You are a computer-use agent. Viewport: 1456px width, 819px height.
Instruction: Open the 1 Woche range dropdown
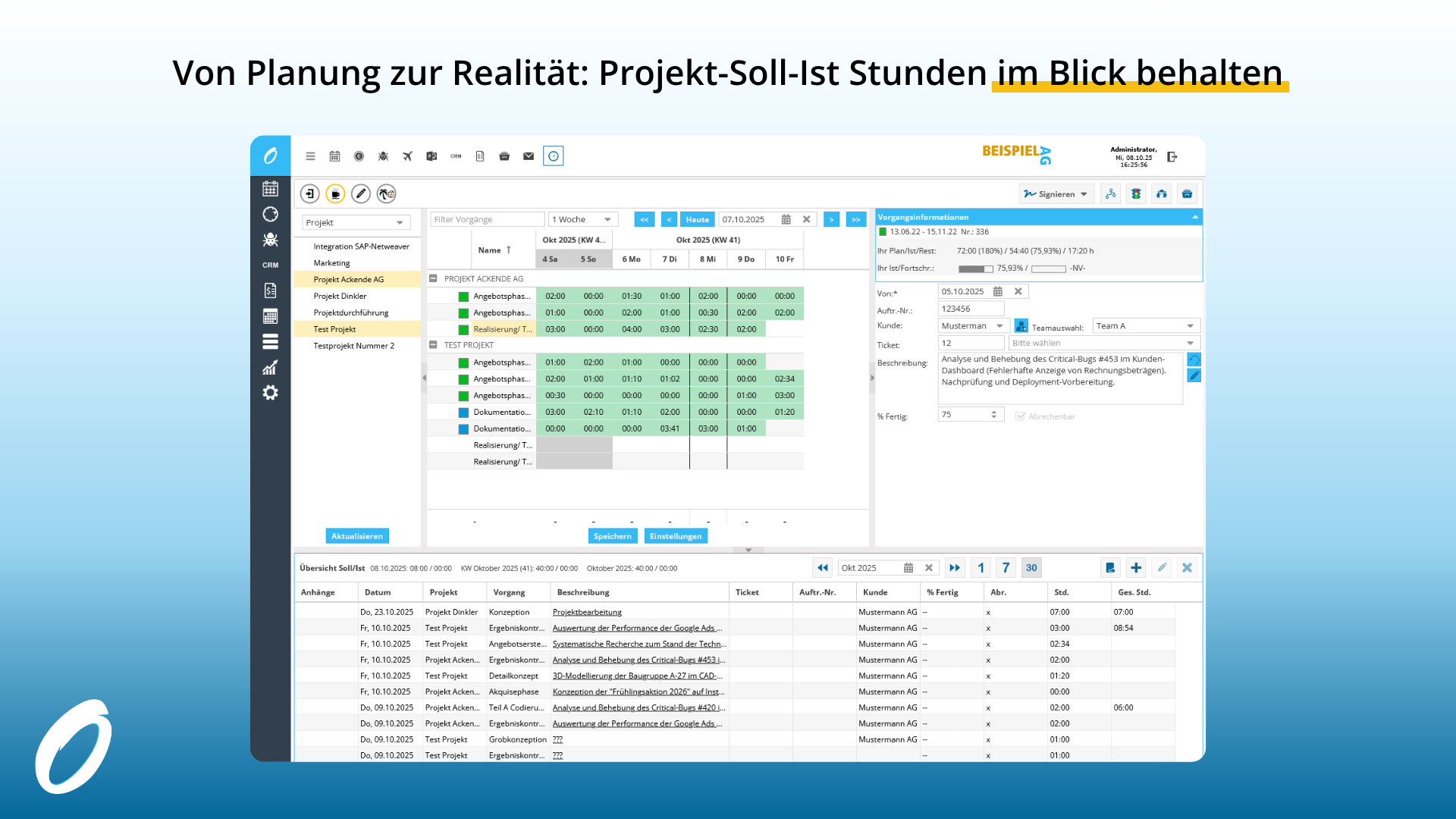click(x=582, y=220)
